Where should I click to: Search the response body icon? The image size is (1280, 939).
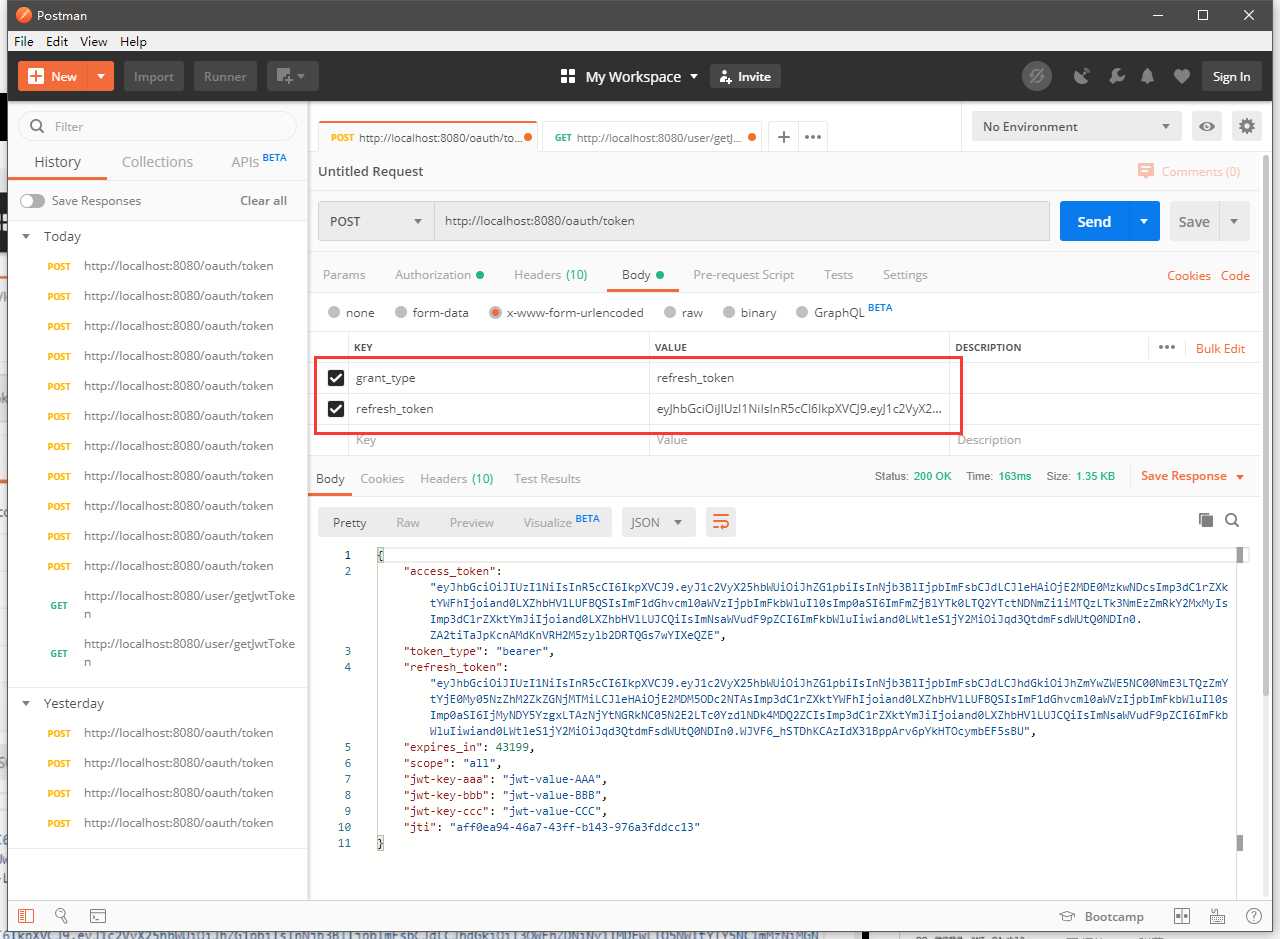coord(1232,520)
